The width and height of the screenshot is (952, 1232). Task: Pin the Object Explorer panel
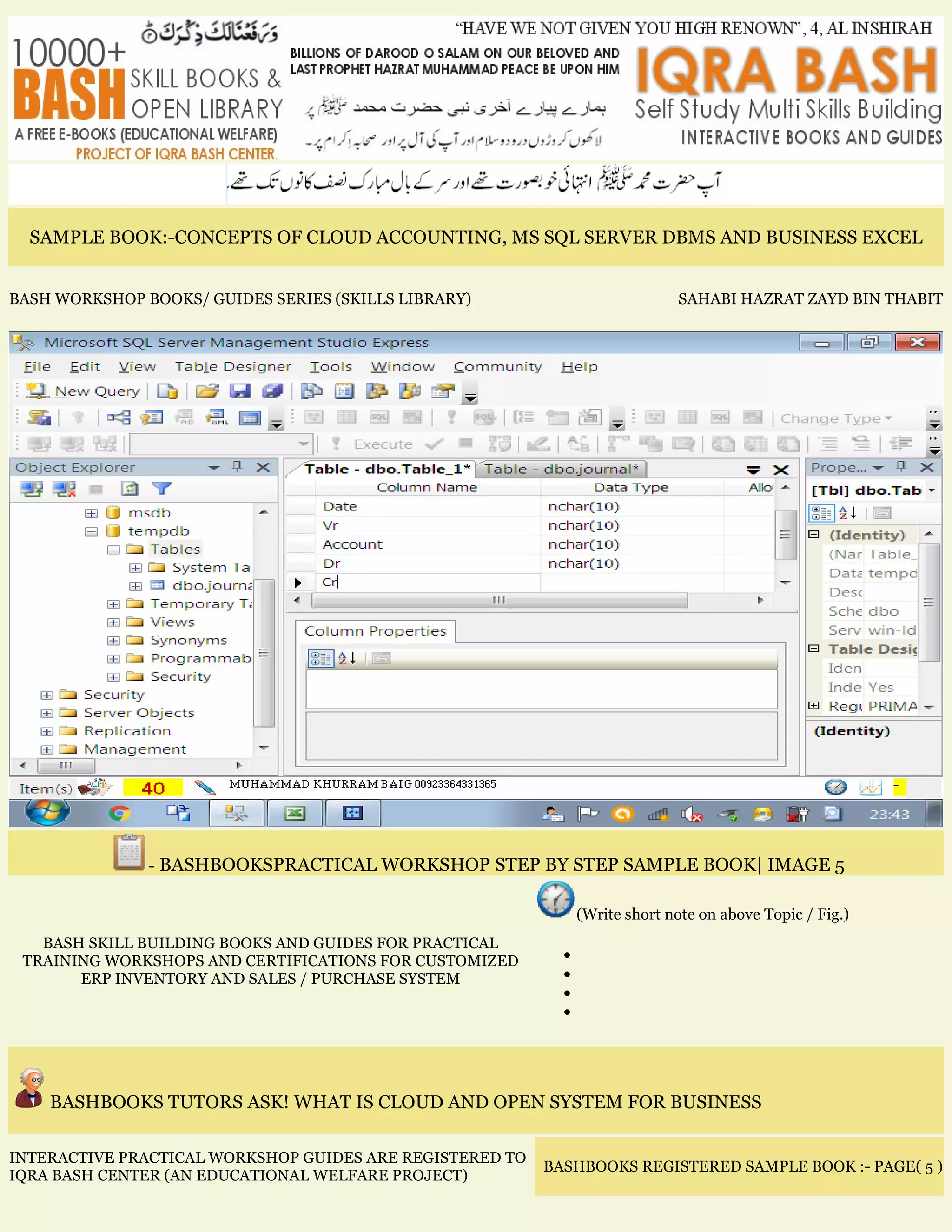point(237,466)
